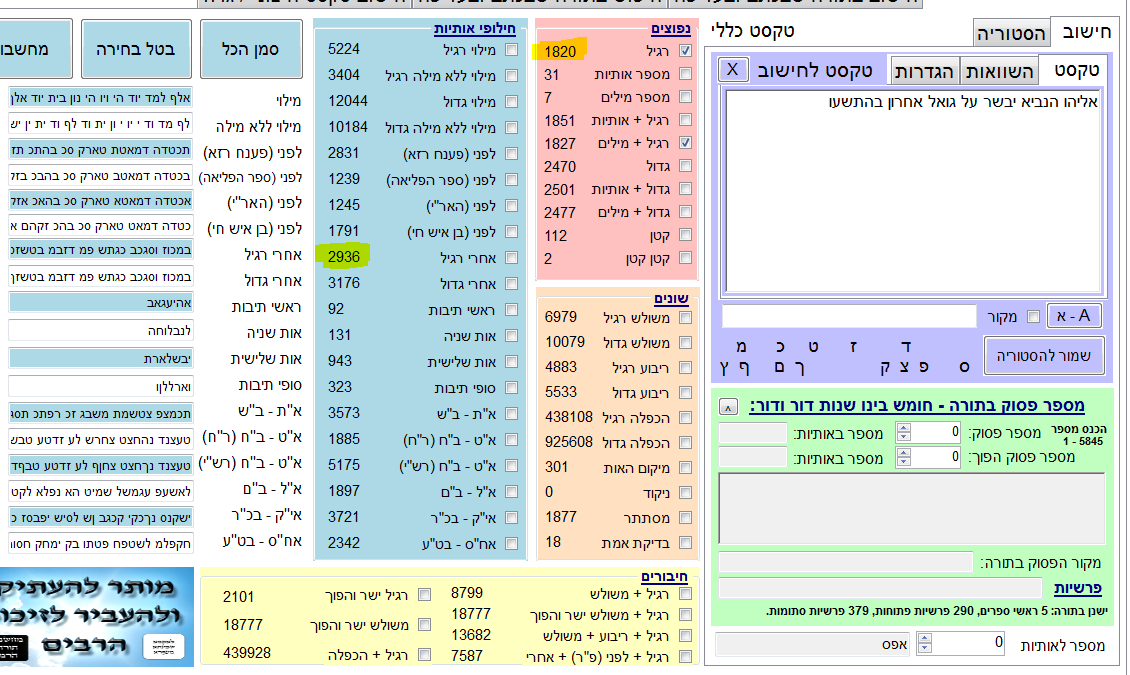This screenshot has width=1130, height=675.
Task: Click the X button to clear the calculation text
Action: click(x=733, y=69)
